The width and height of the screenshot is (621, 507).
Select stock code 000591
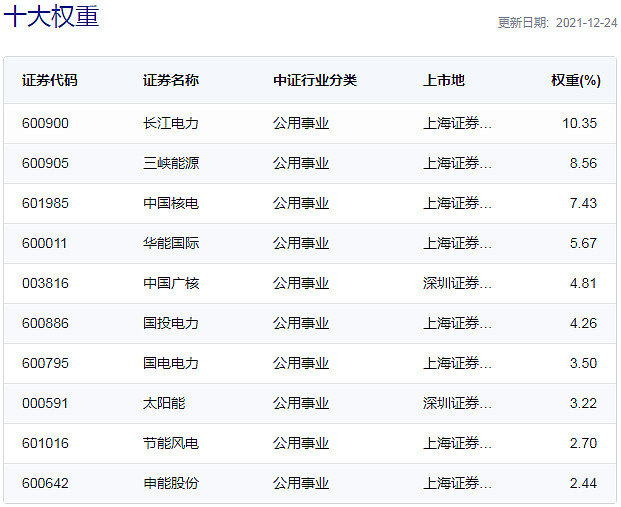pos(45,403)
